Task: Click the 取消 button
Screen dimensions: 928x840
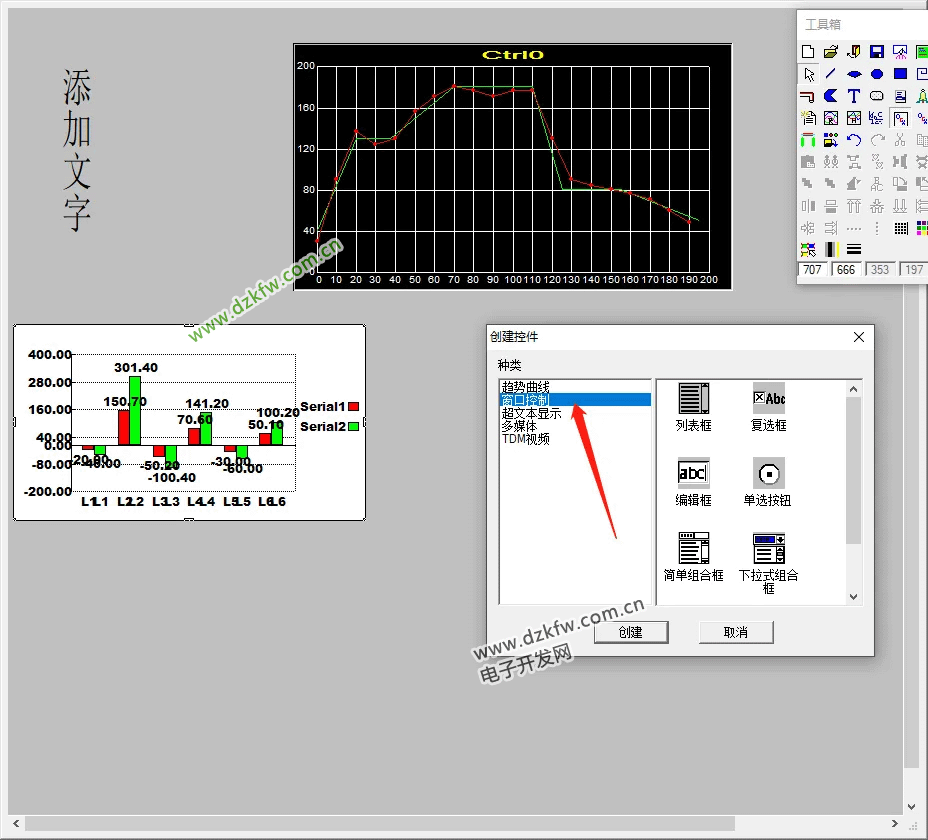Action: tap(735, 632)
